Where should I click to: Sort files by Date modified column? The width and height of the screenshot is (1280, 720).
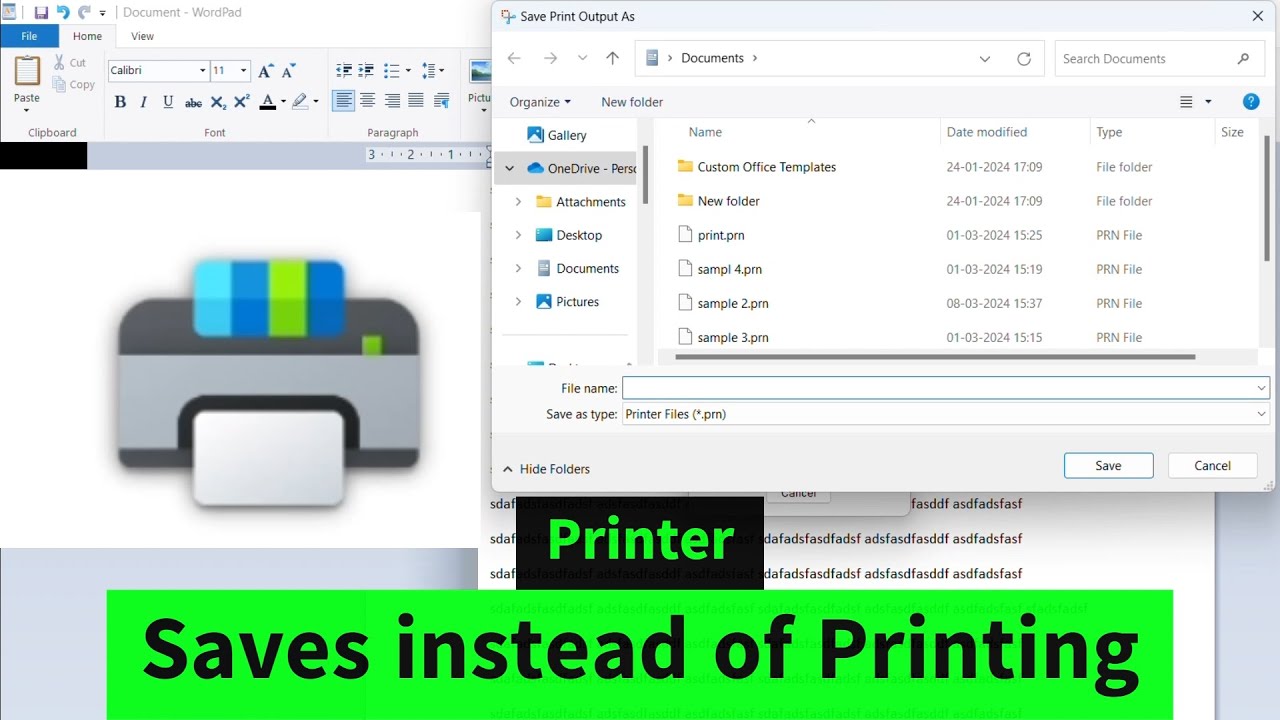(x=987, y=132)
